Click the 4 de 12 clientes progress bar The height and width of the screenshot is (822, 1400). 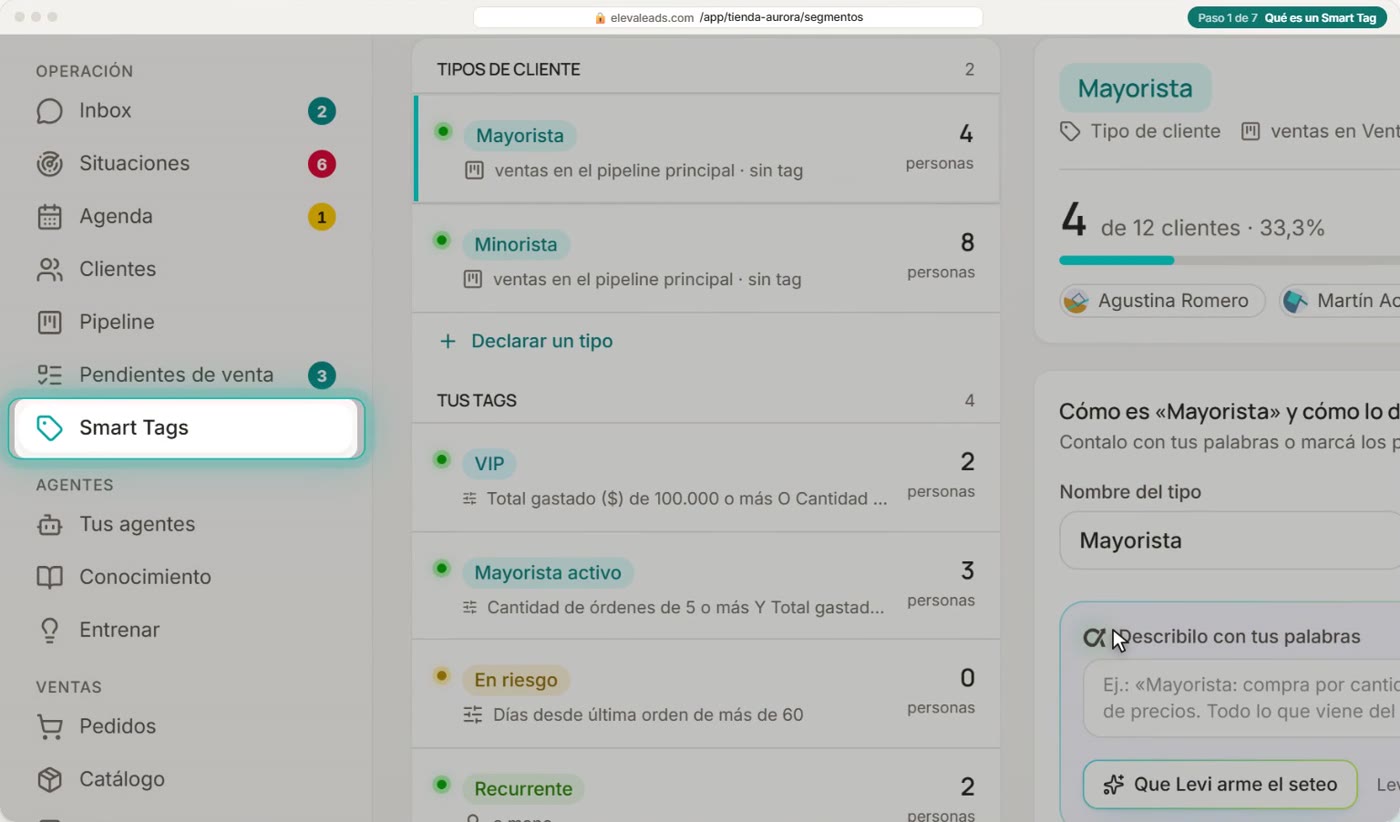pyautogui.click(x=1230, y=261)
